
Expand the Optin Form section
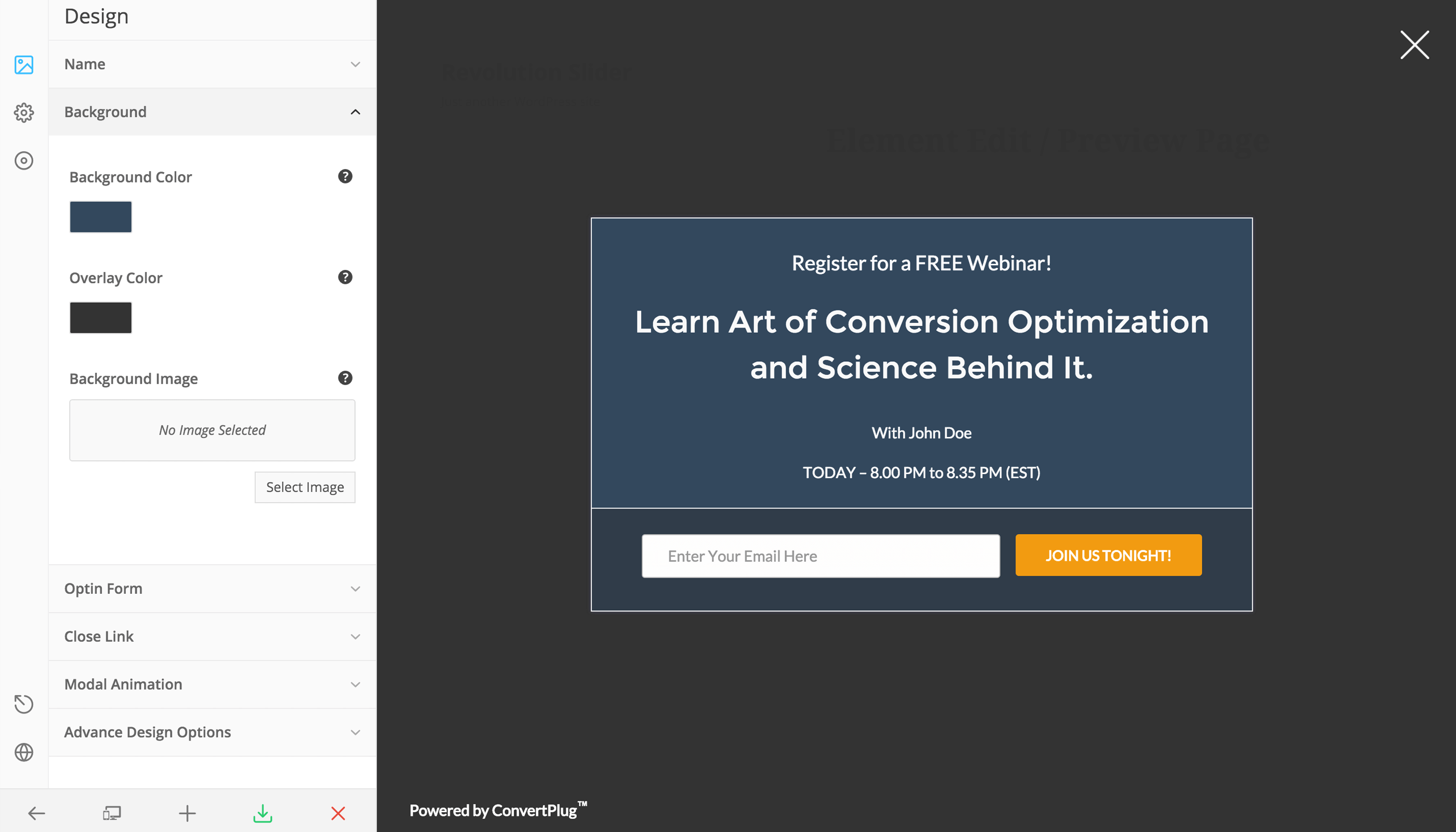(212, 588)
